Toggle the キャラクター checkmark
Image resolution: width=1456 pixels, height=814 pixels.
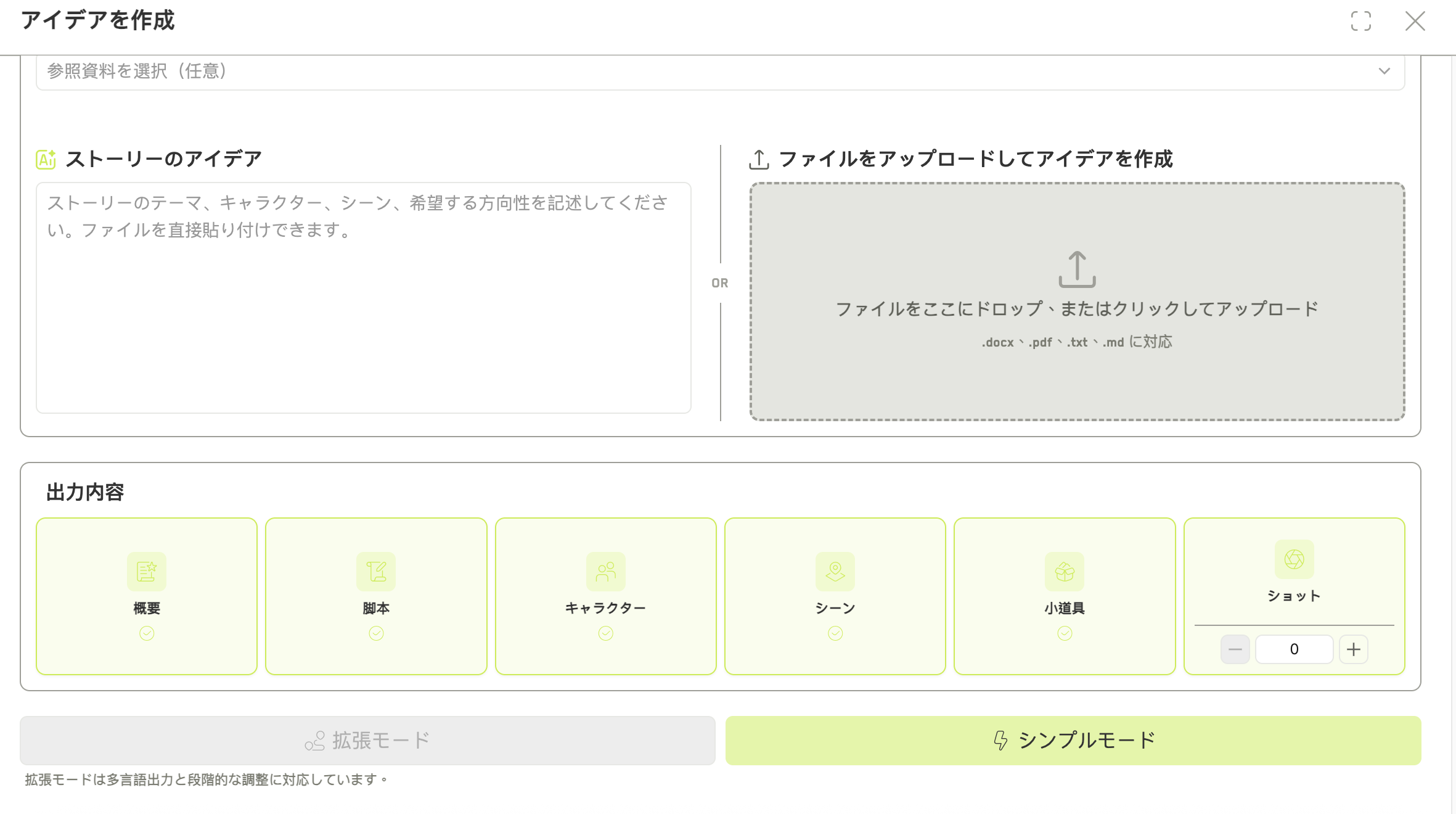tap(606, 633)
